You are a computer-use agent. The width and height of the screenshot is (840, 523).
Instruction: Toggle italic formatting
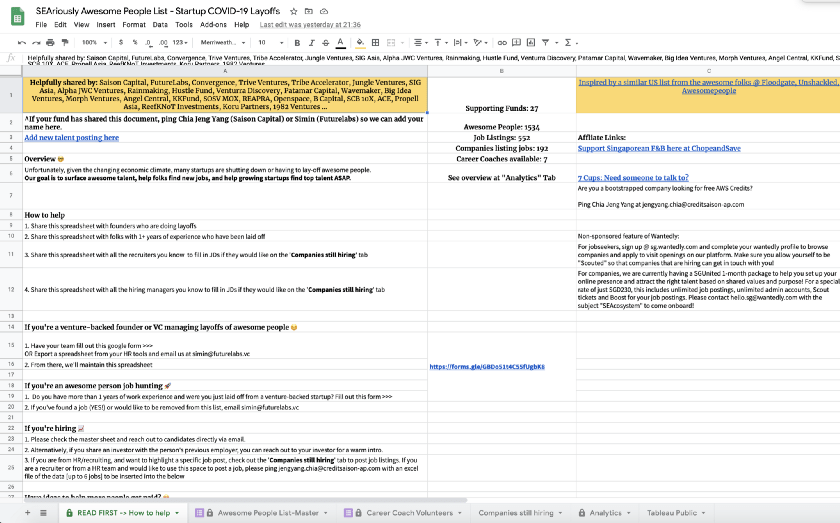coord(311,42)
